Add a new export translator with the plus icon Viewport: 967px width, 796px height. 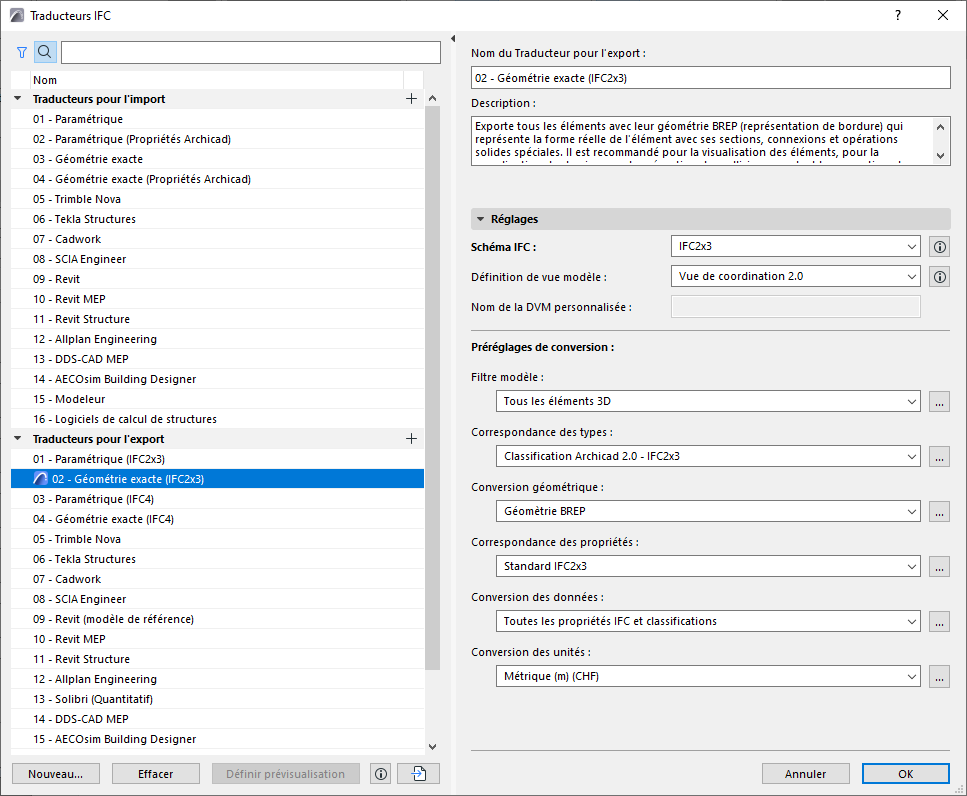410,438
